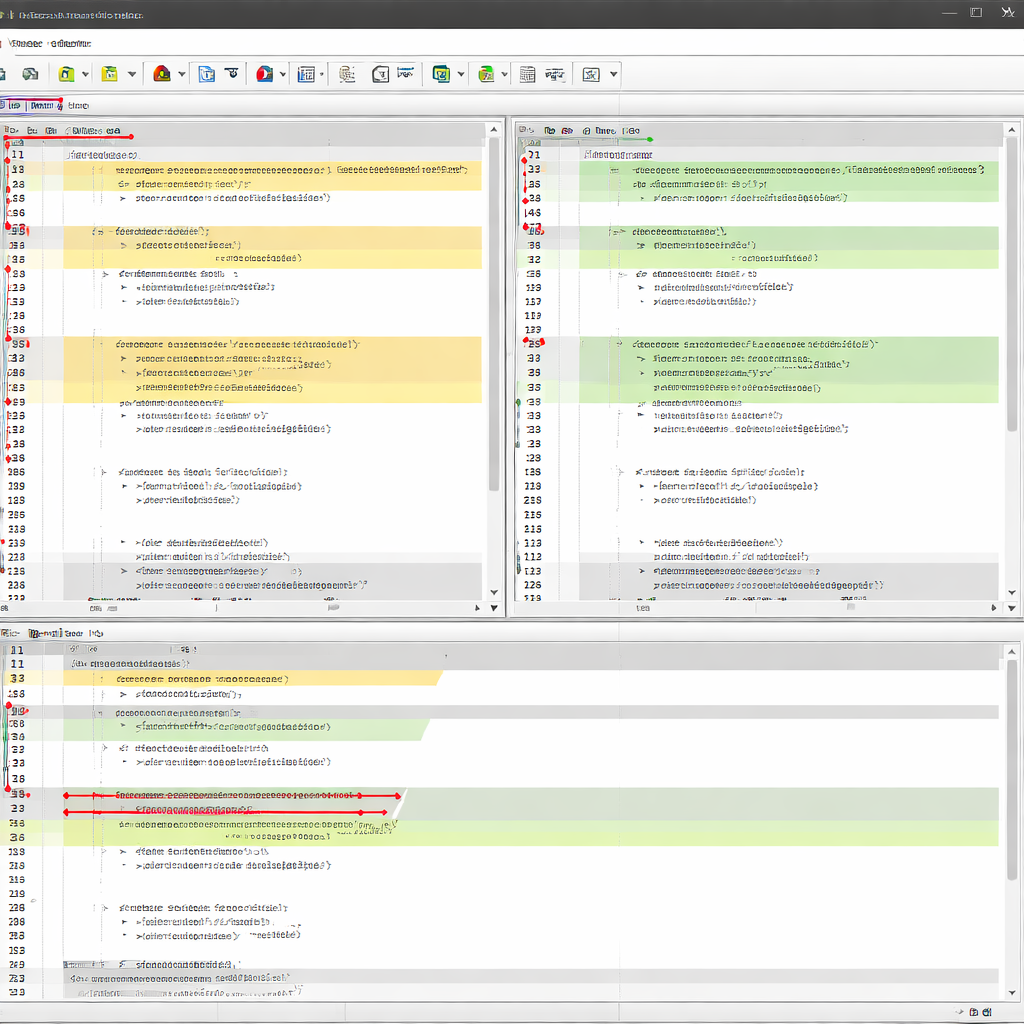Click the blue grid icon in the toolbar

pyautogui.click(x=307, y=74)
